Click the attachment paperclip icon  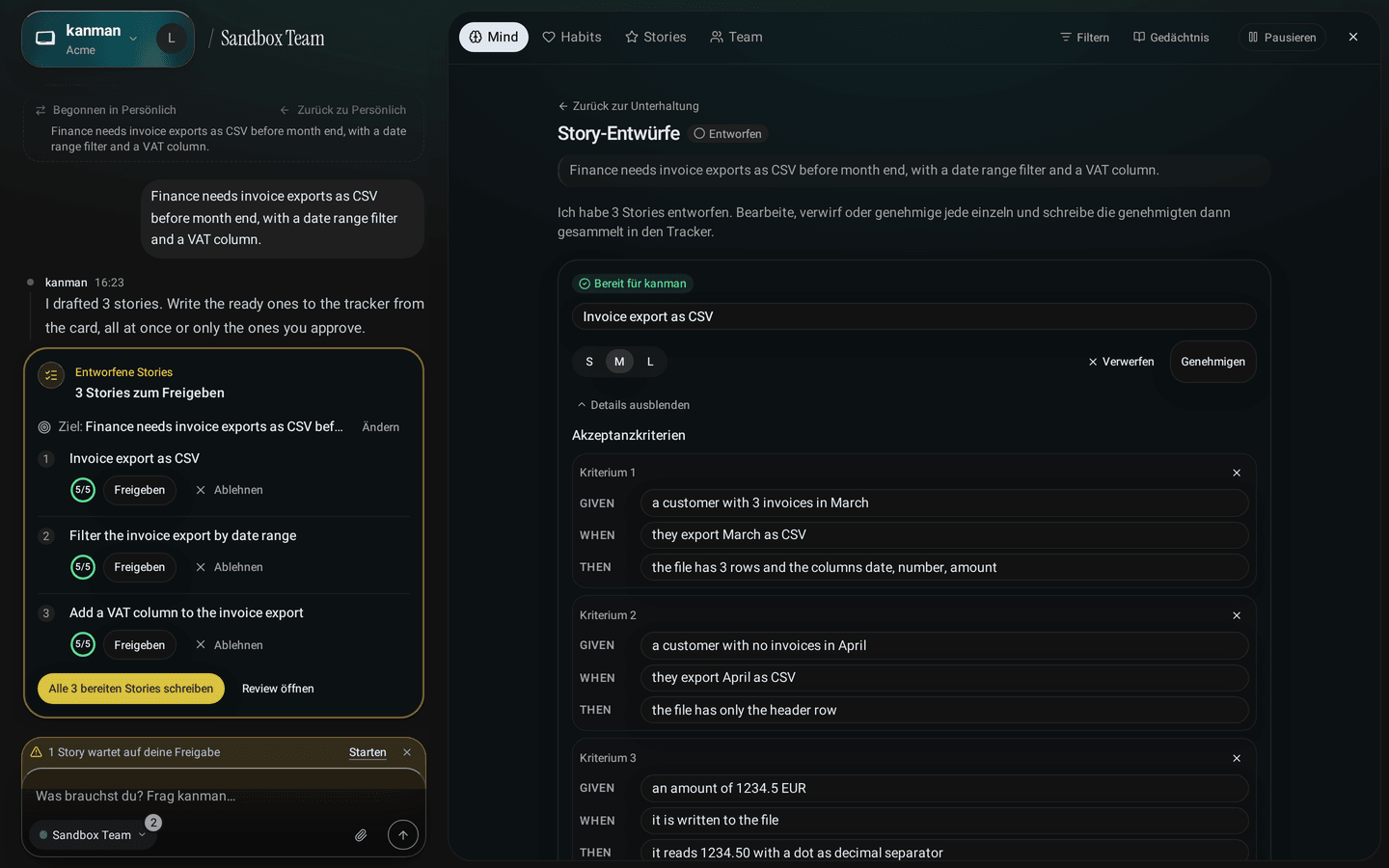pyautogui.click(x=361, y=835)
